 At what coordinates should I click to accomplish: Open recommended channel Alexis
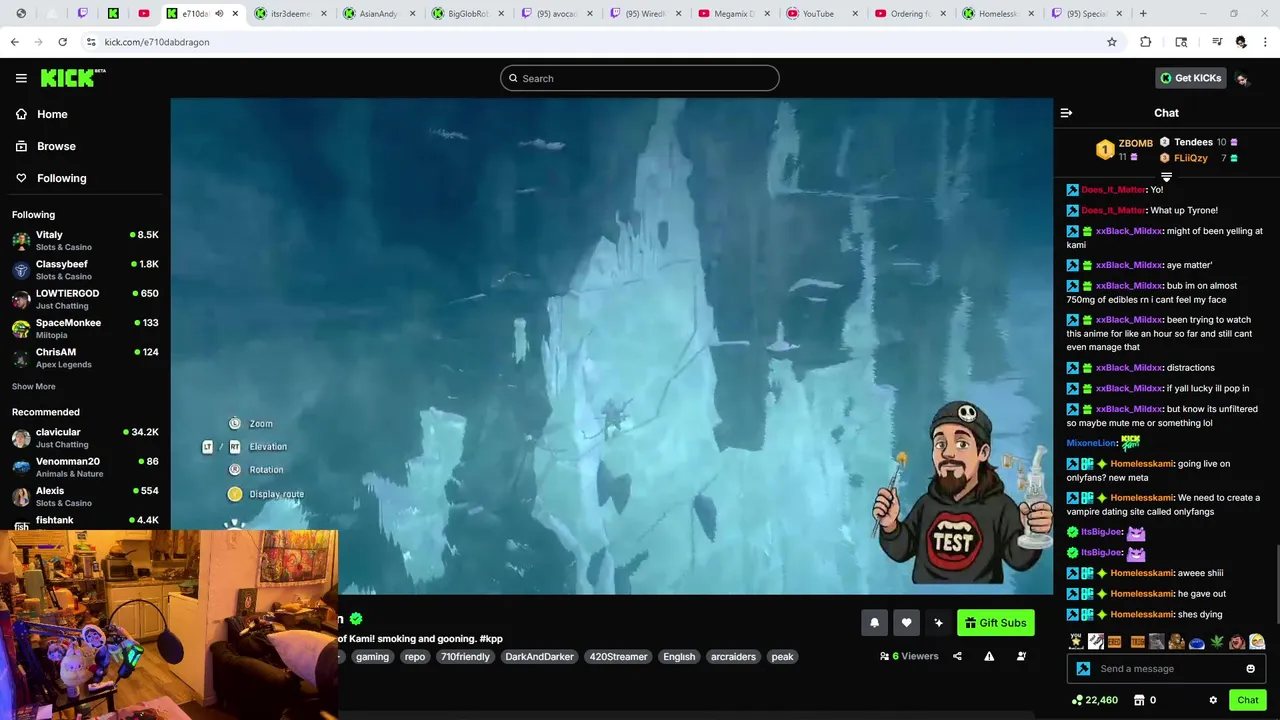pyautogui.click(x=85, y=496)
